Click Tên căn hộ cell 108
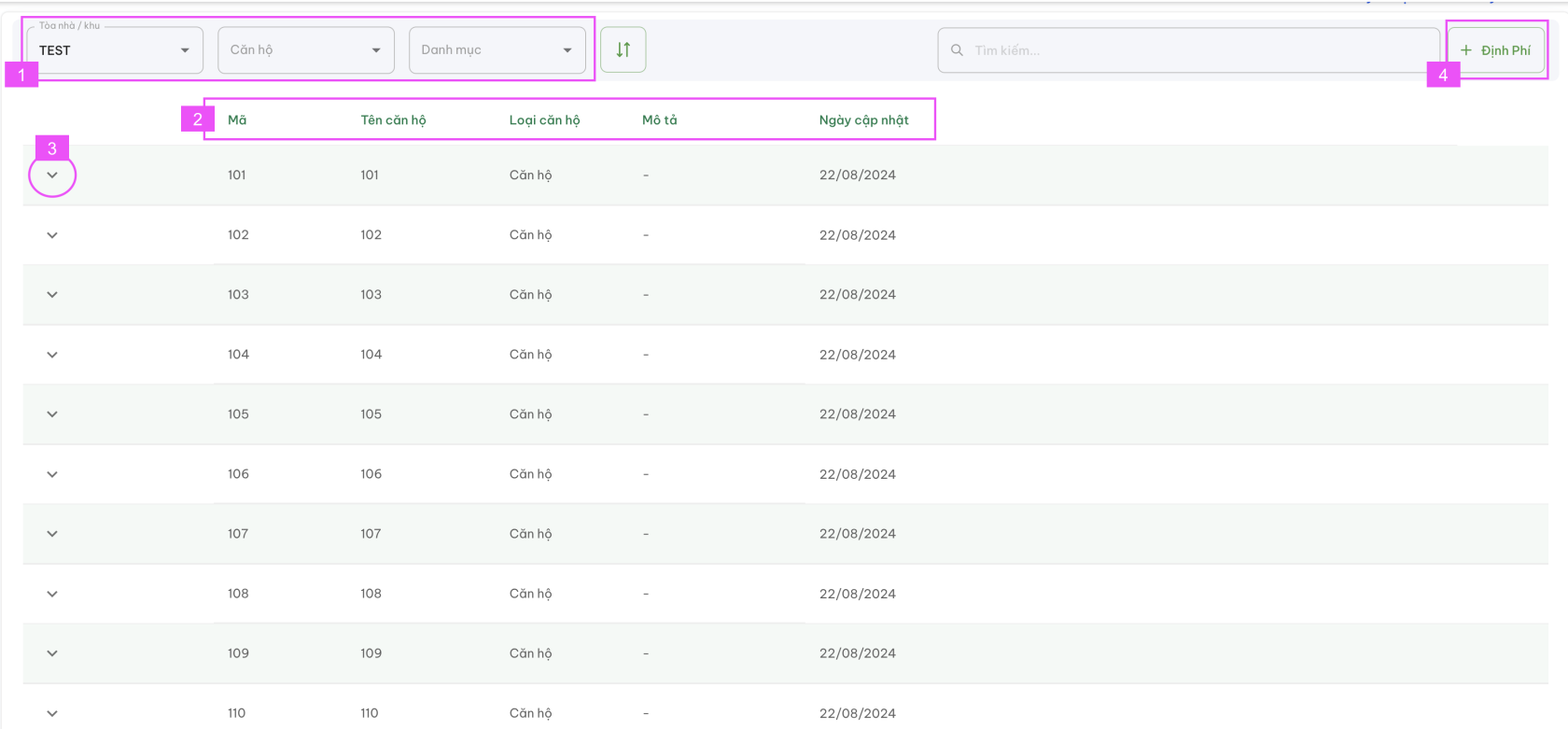This screenshot has width=1568, height=729. (371, 594)
